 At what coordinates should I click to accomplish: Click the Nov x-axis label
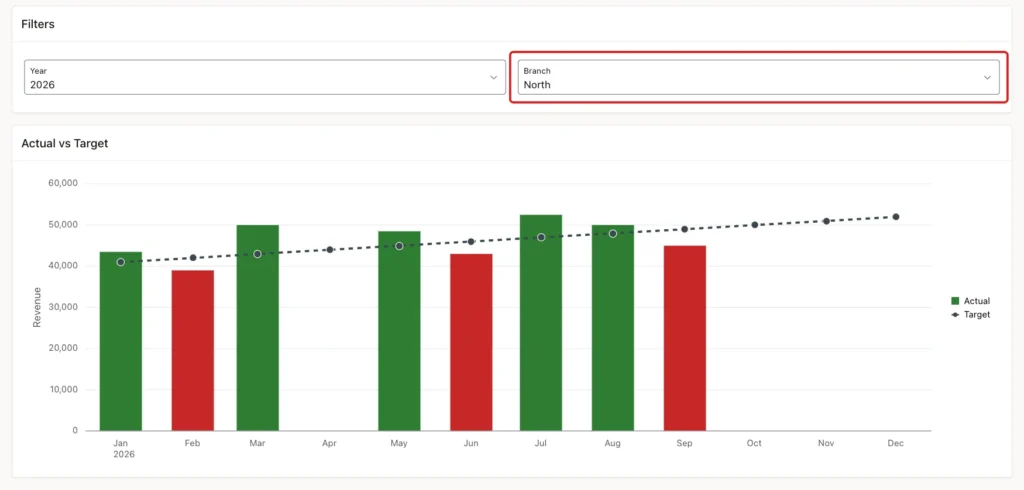tap(826, 443)
